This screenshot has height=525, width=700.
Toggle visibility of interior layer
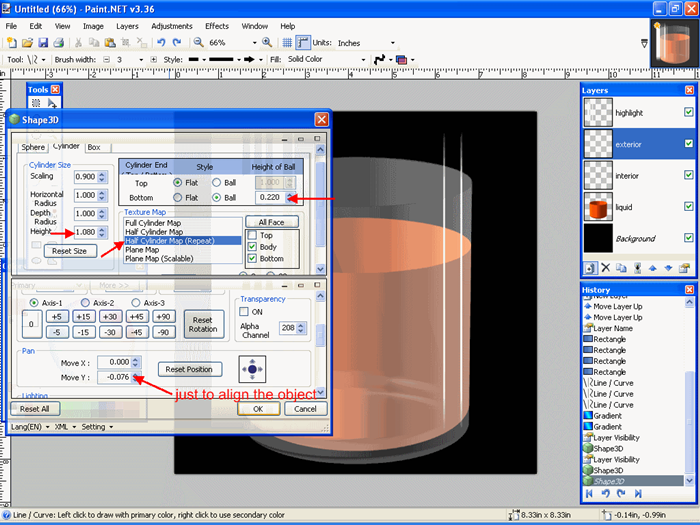[x=688, y=175]
